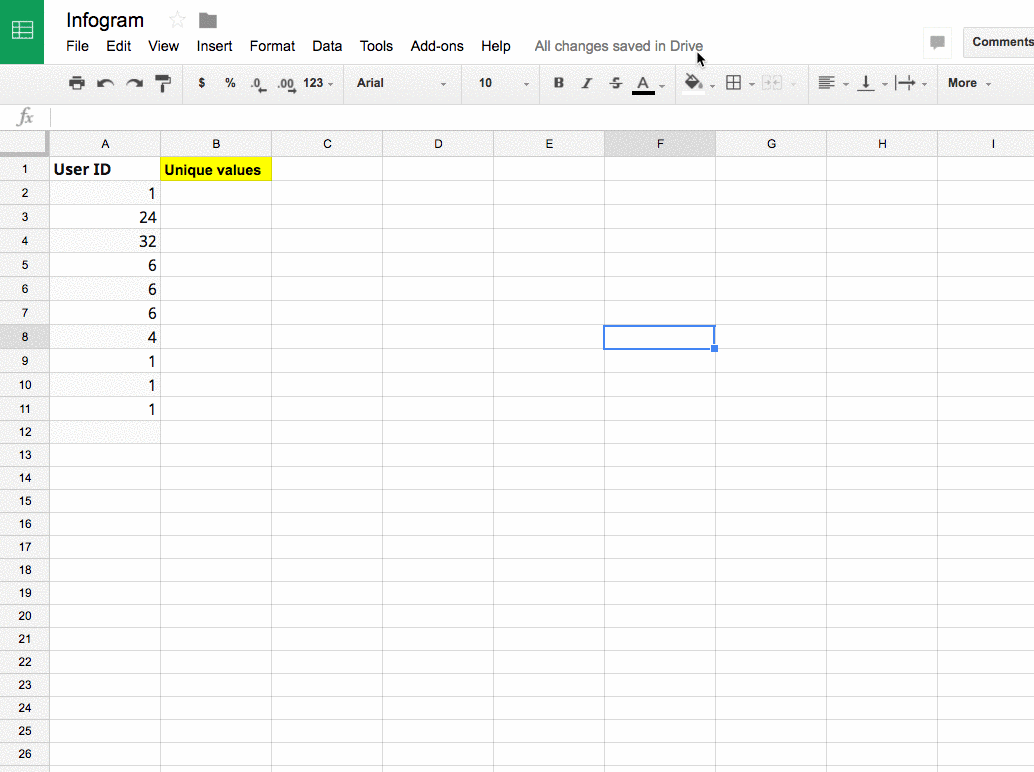Toggle Strikethrough formatting
The height and width of the screenshot is (772, 1034).
[x=615, y=83]
